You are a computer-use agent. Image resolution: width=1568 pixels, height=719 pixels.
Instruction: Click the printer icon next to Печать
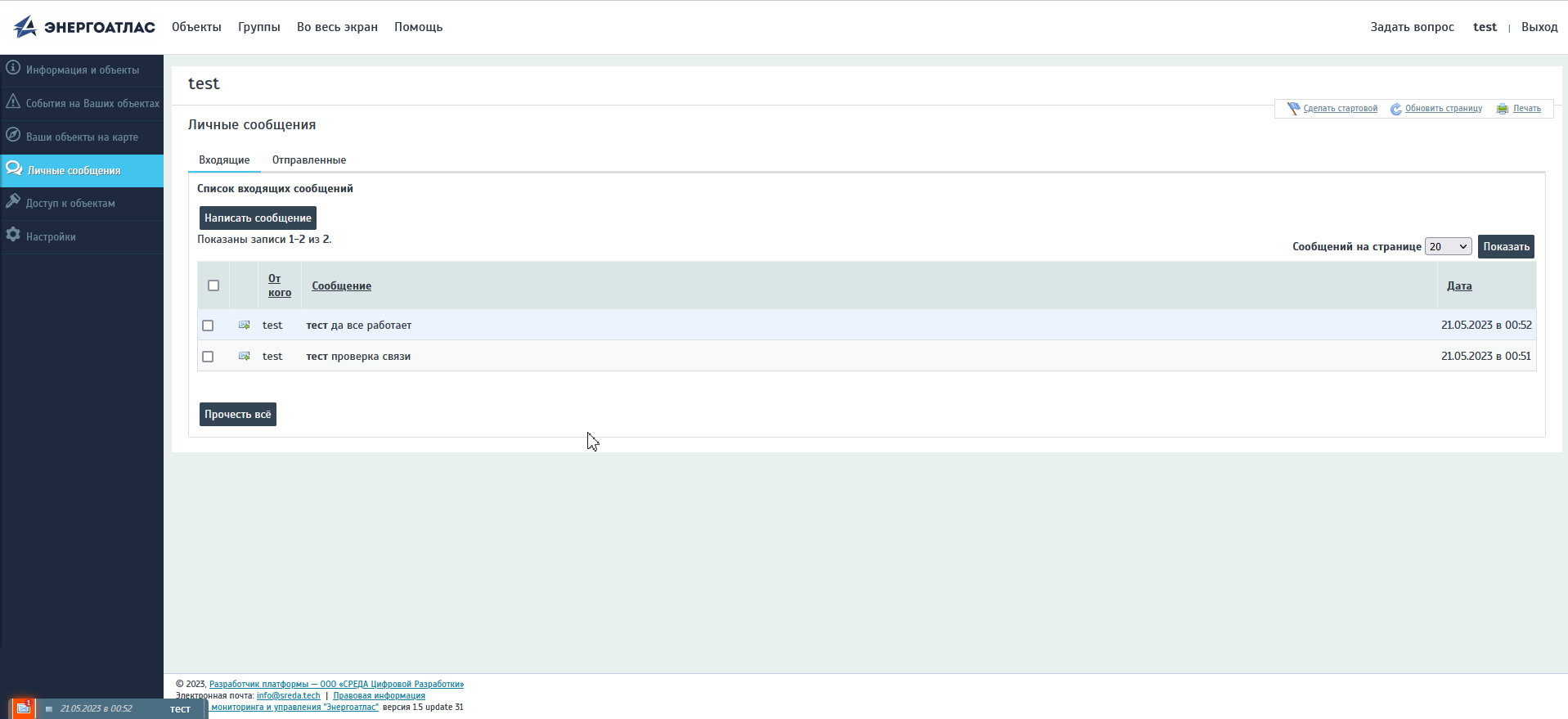(x=1503, y=109)
